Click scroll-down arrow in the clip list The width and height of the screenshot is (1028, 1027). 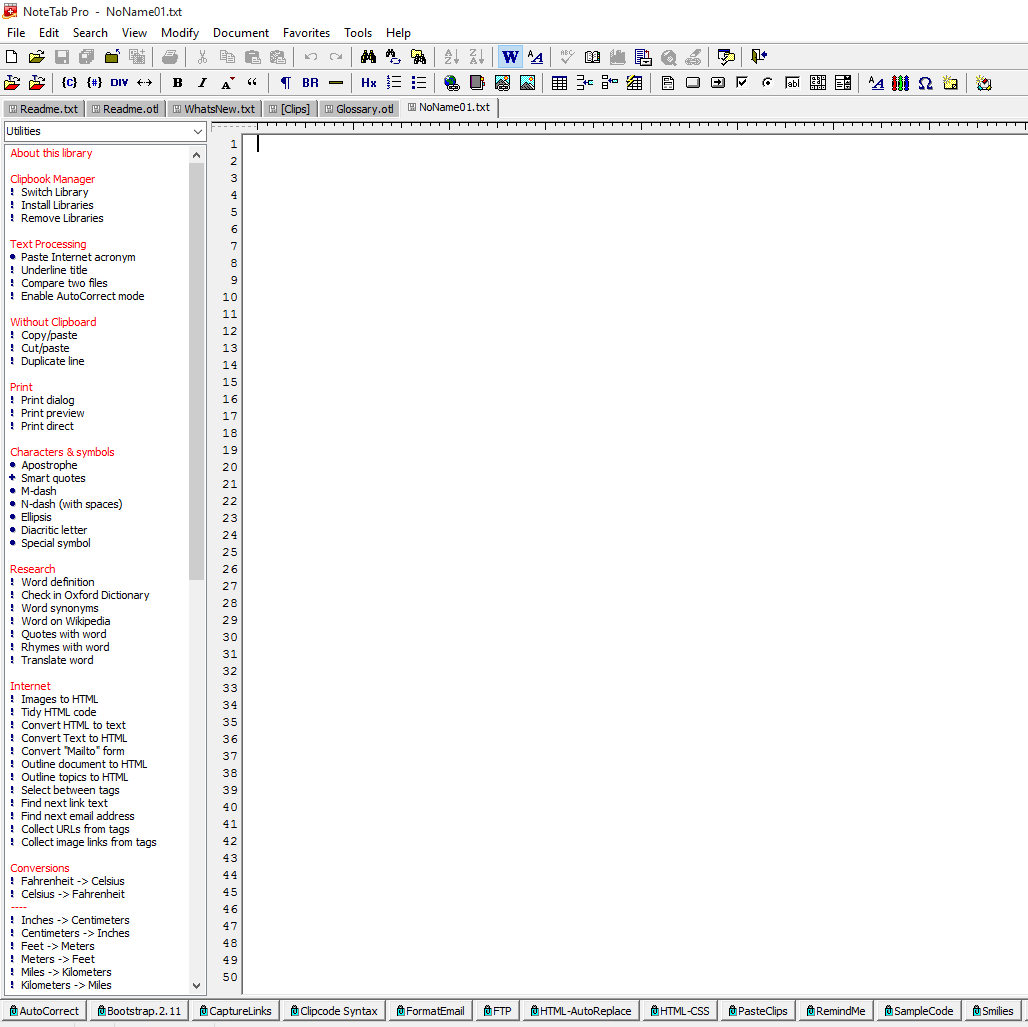pyautogui.click(x=196, y=985)
